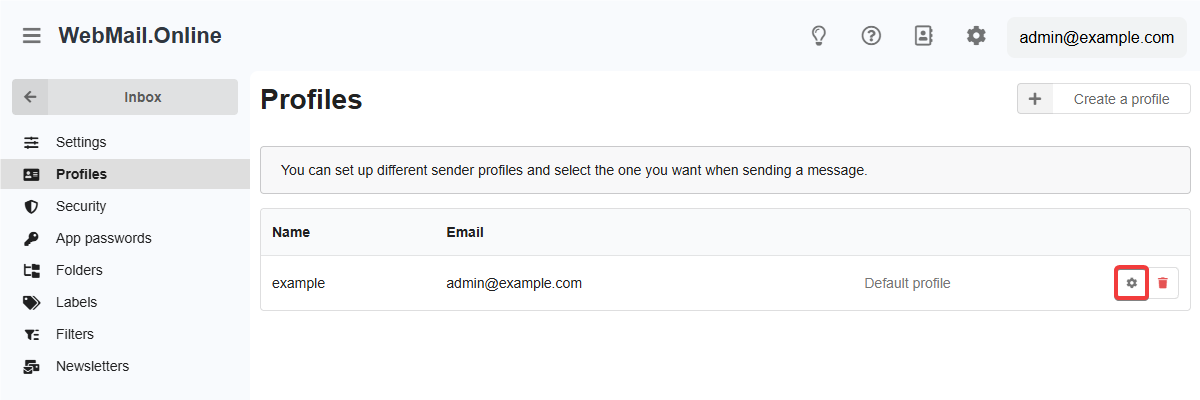Navigate to App passwords
1200x400 pixels.
coord(103,238)
